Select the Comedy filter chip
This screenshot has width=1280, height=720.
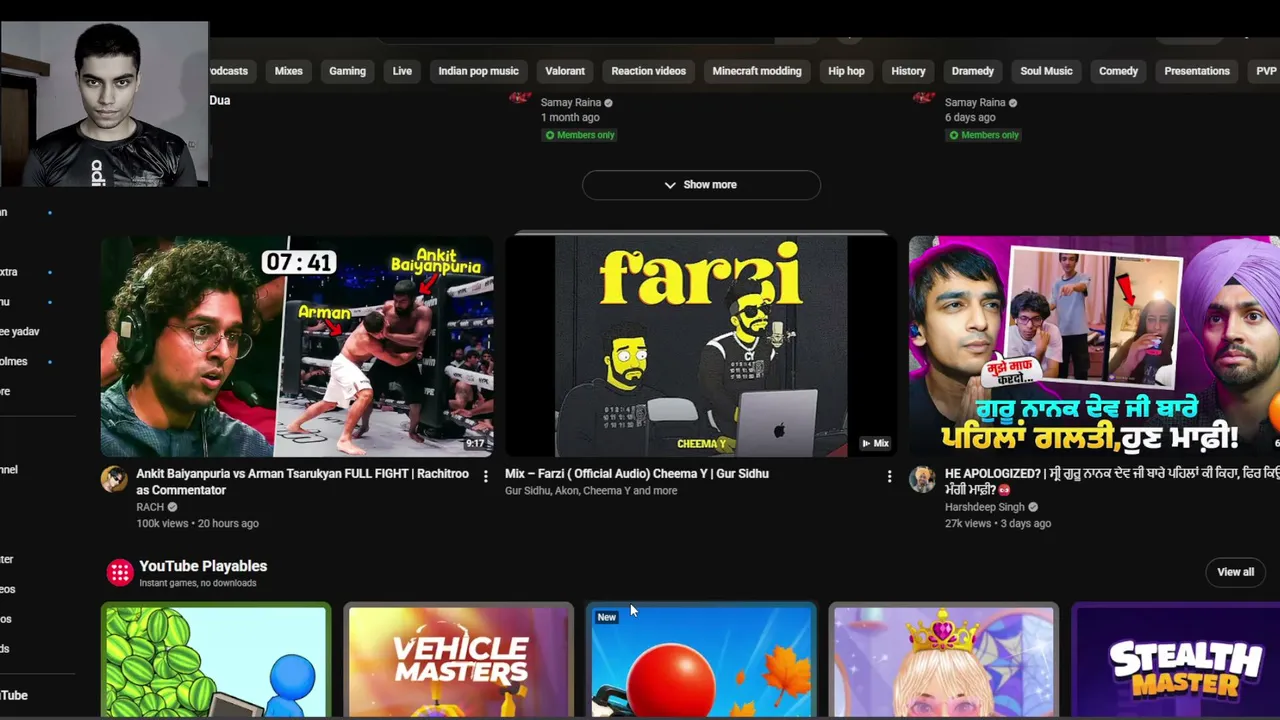[1118, 71]
